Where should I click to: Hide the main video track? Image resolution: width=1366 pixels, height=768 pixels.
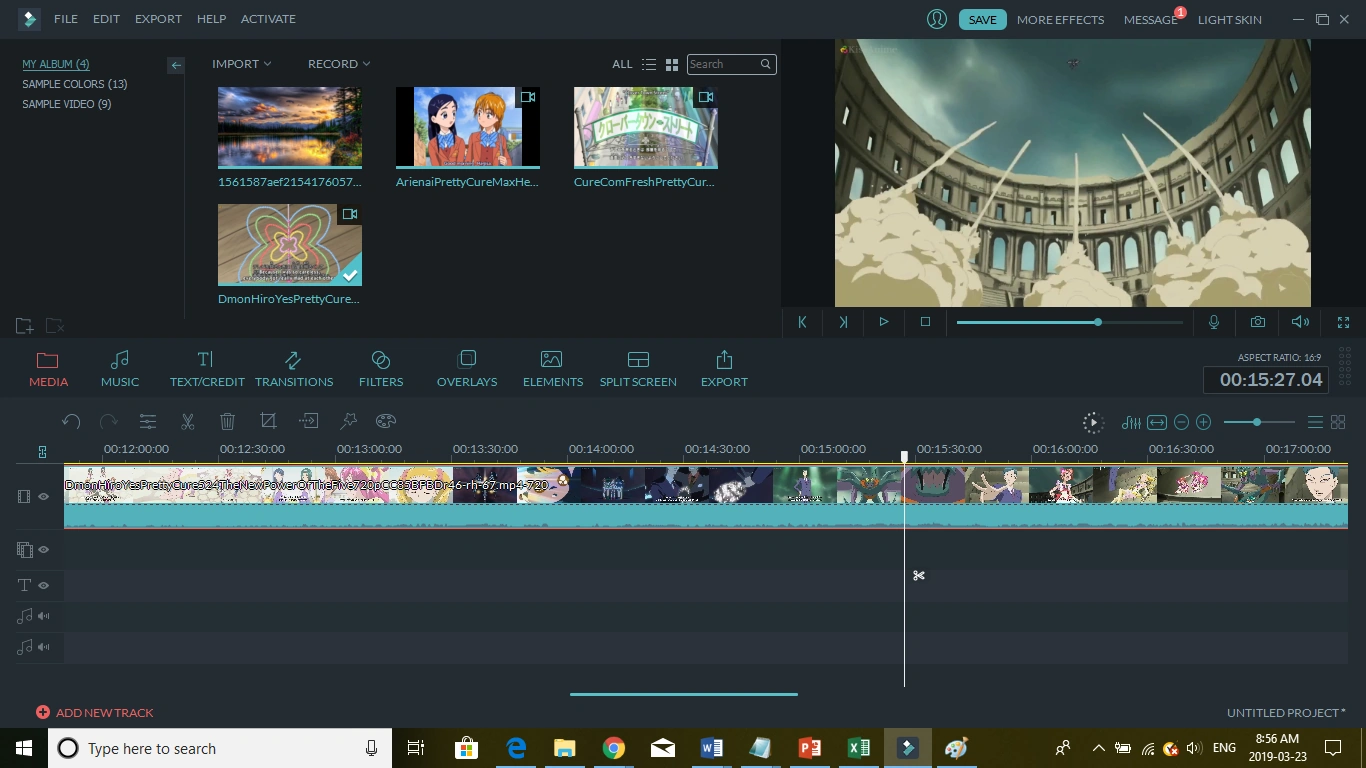tap(44, 496)
